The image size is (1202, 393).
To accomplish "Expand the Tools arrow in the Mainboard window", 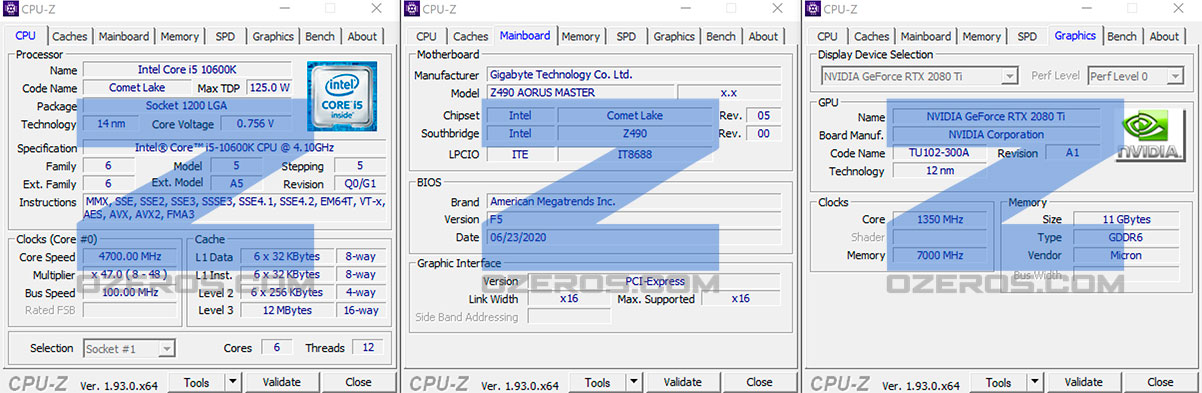I will point(634,382).
